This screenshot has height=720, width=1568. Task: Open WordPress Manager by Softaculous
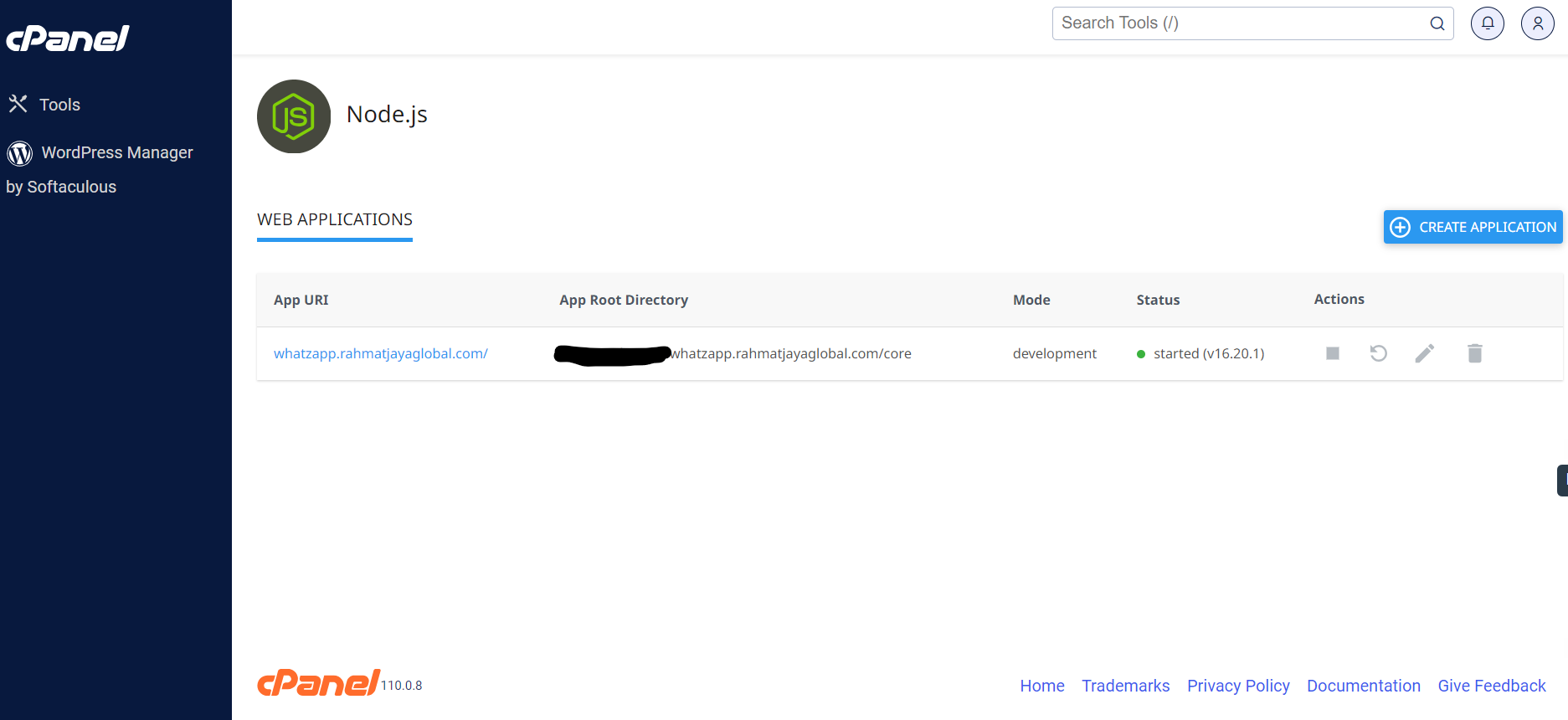tap(100, 169)
